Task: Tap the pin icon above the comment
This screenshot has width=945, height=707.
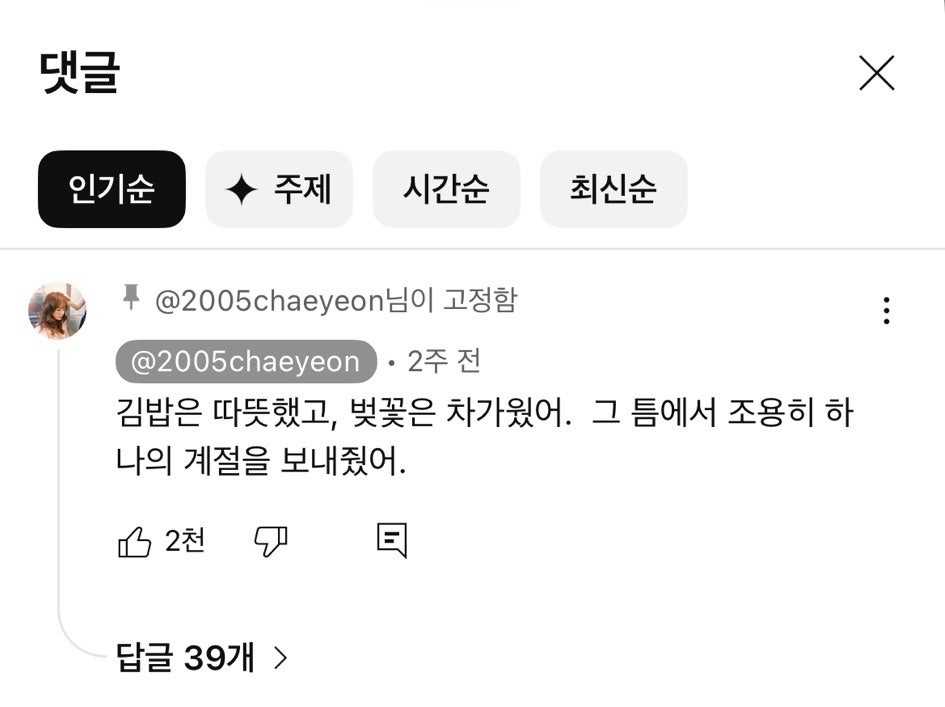Action: click(x=131, y=297)
